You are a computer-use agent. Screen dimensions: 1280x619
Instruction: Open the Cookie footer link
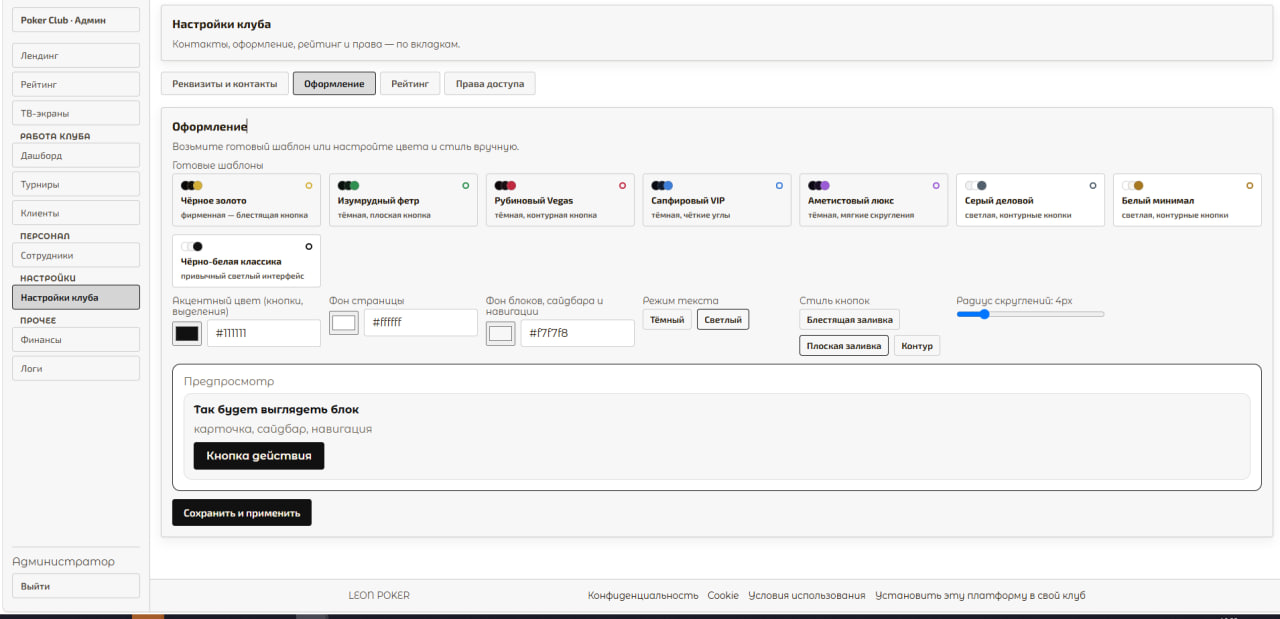coord(723,596)
